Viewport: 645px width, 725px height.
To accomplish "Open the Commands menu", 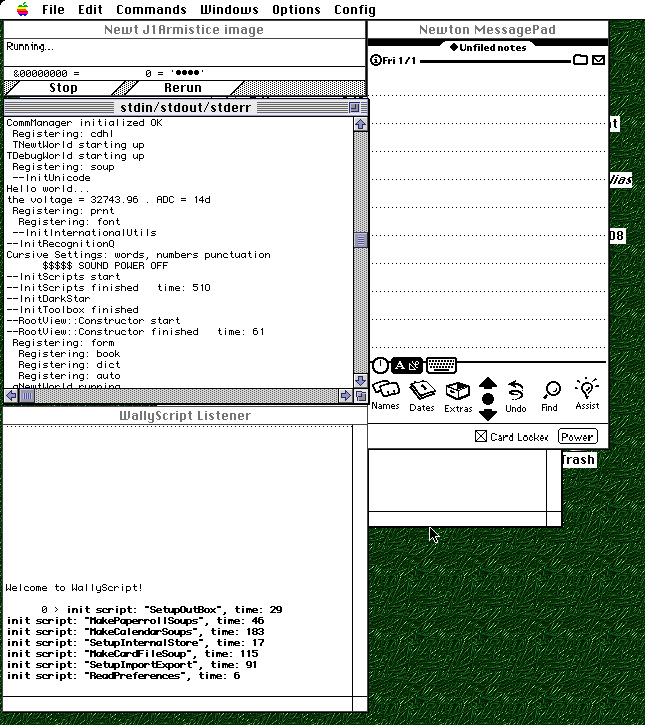I will pyautogui.click(x=151, y=10).
